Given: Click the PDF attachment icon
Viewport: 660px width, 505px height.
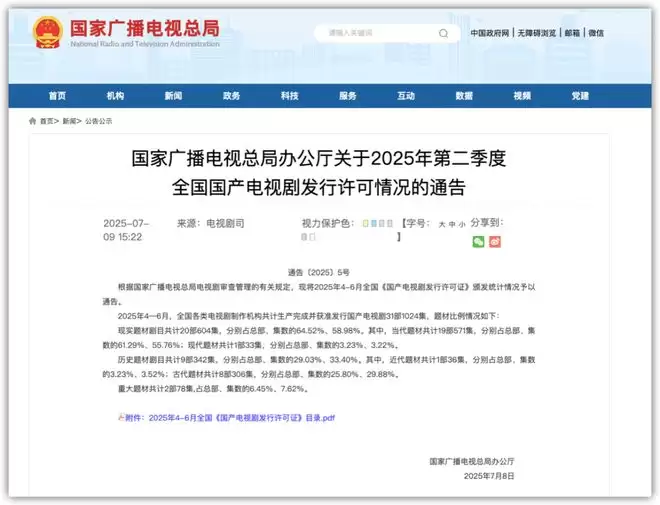Looking at the screenshot, I should tap(121, 416).
